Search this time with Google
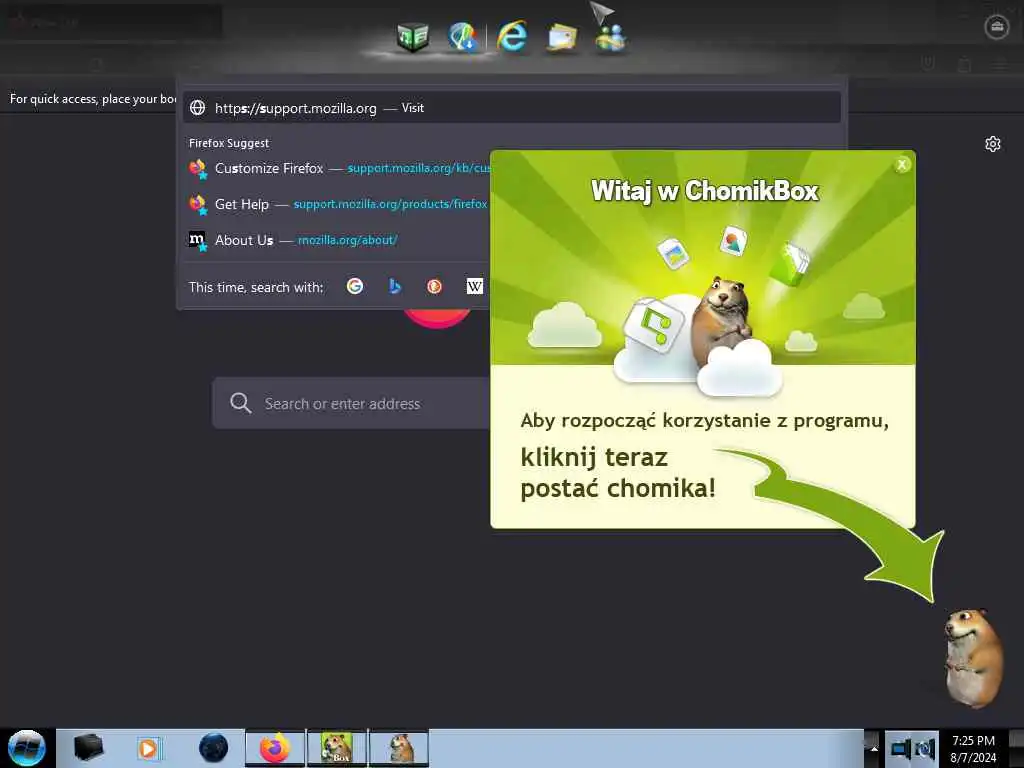Viewport: 1024px width, 768px height. coord(355,286)
